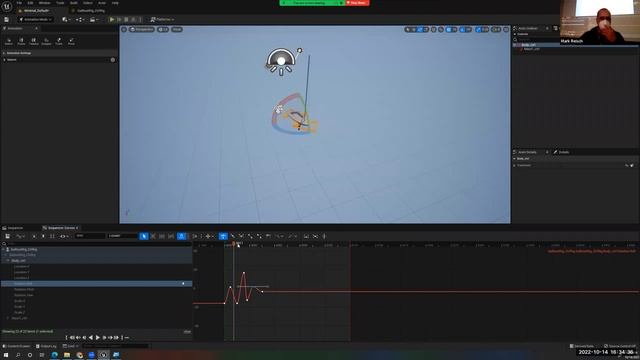Open the Platforms dropdown

tap(162, 19)
